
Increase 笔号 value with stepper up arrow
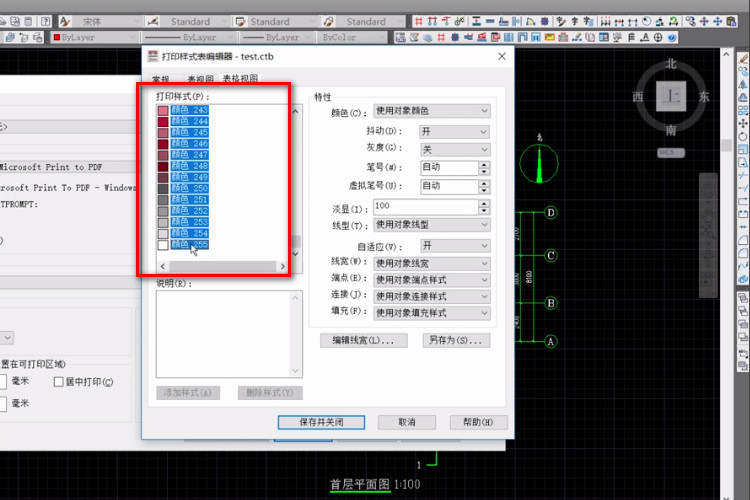(x=484, y=165)
